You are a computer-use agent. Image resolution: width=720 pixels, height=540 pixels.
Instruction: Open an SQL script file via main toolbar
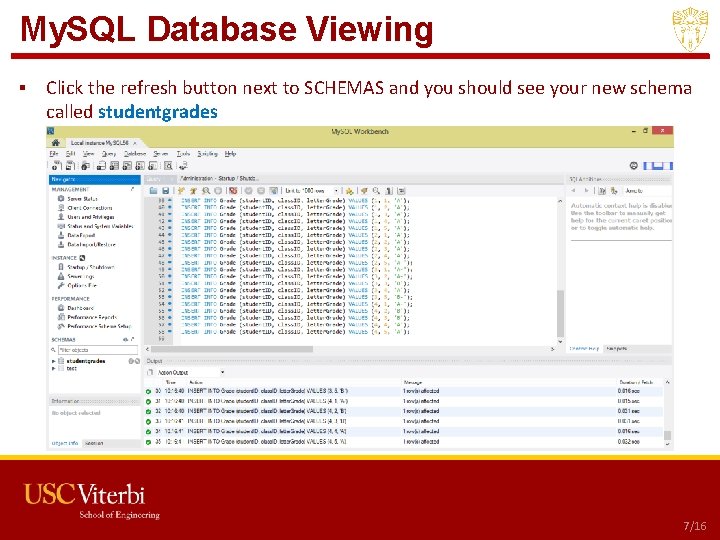click(x=70, y=166)
